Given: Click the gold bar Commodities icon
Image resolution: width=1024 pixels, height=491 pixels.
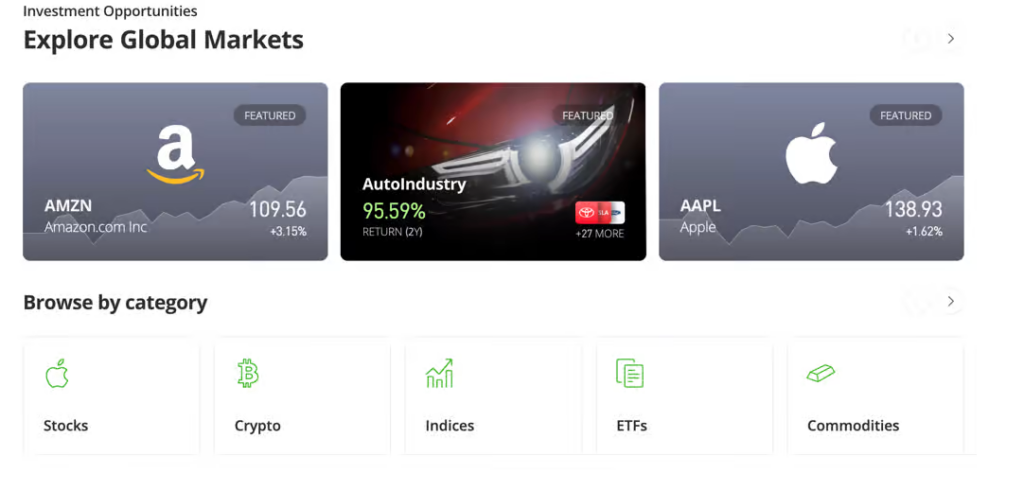Looking at the screenshot, I should pos(821,374).
